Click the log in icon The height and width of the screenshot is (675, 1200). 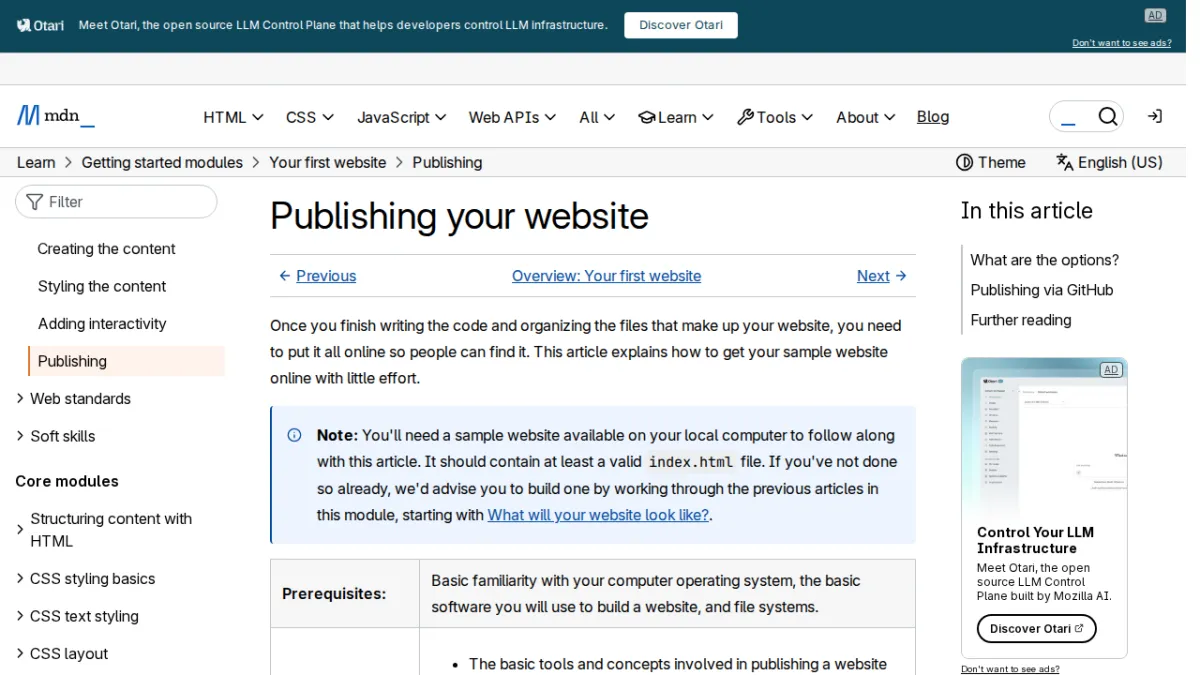(x=1155, y=117)
